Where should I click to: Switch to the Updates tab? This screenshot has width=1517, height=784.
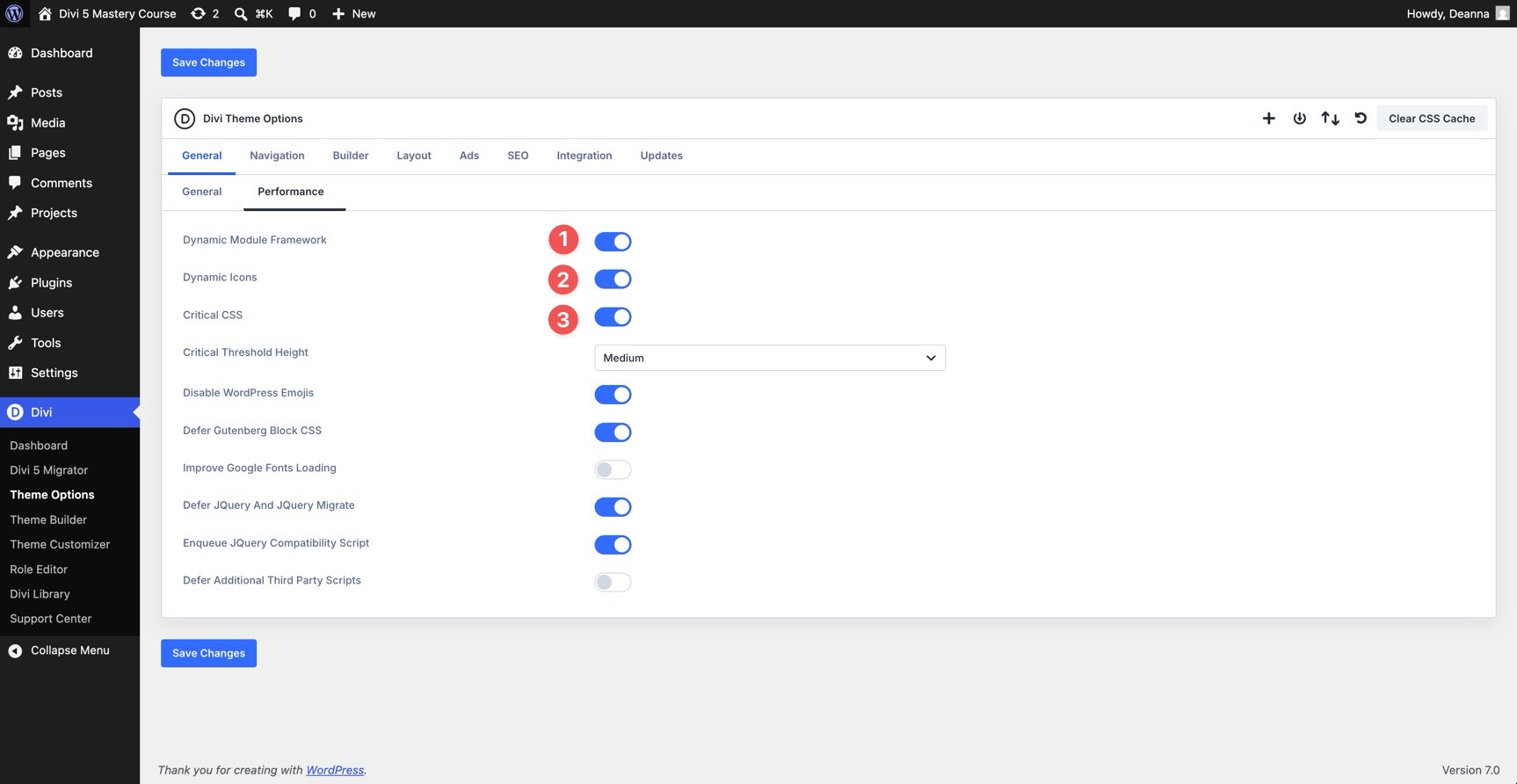[x=661, y=156]
